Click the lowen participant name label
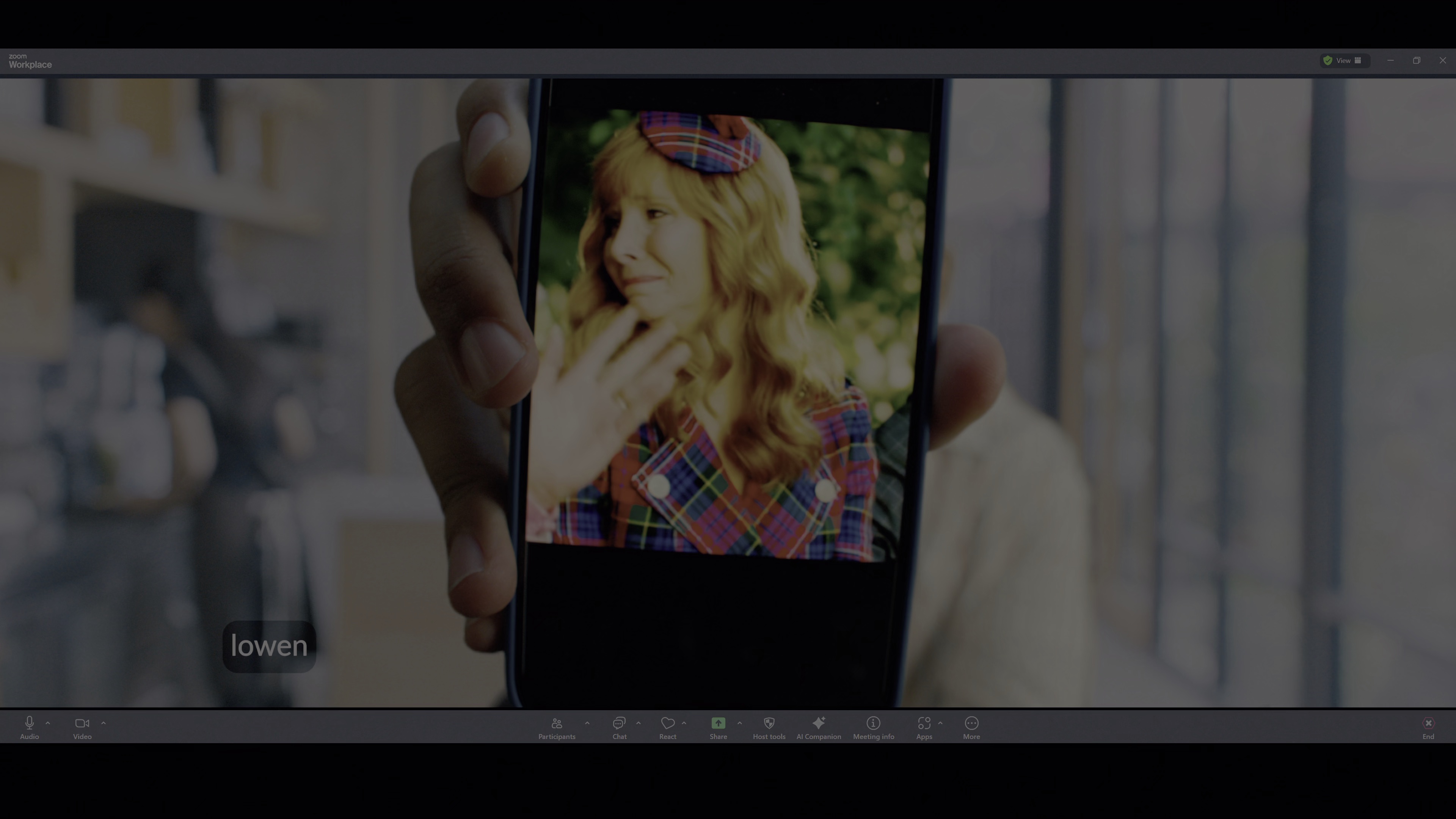 pos(269,646)
